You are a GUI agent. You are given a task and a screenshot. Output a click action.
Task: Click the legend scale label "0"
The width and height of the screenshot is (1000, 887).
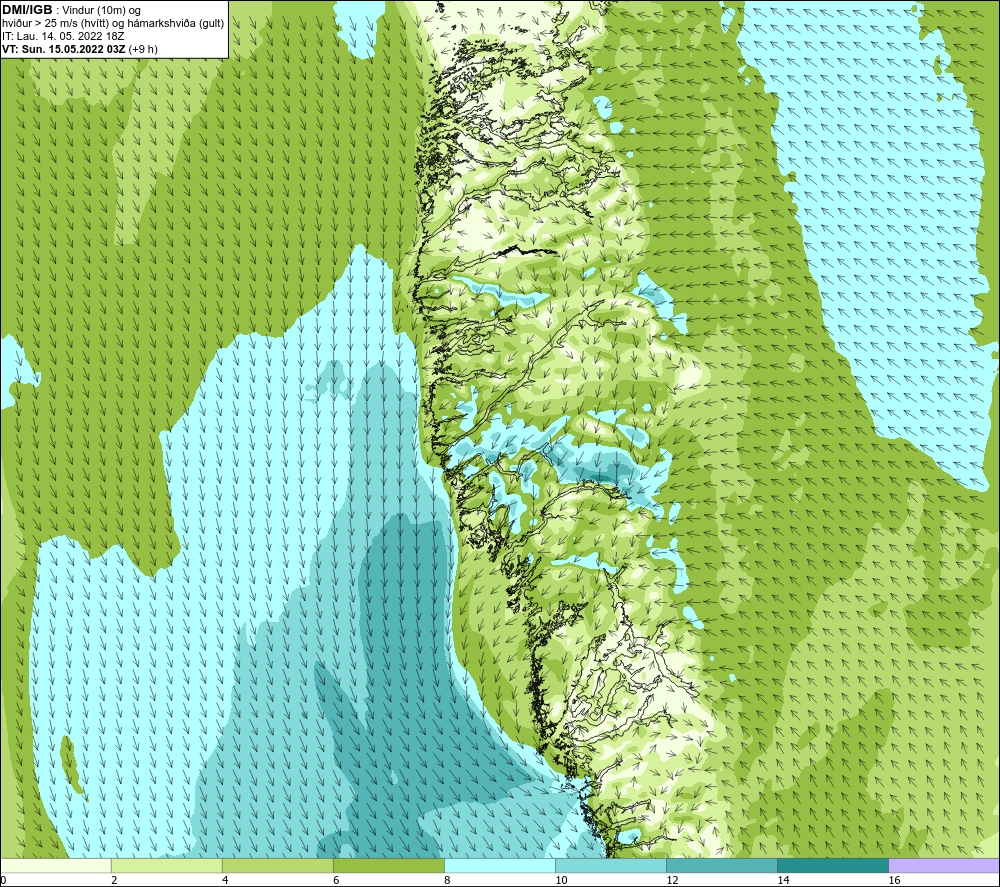(3, 880)
